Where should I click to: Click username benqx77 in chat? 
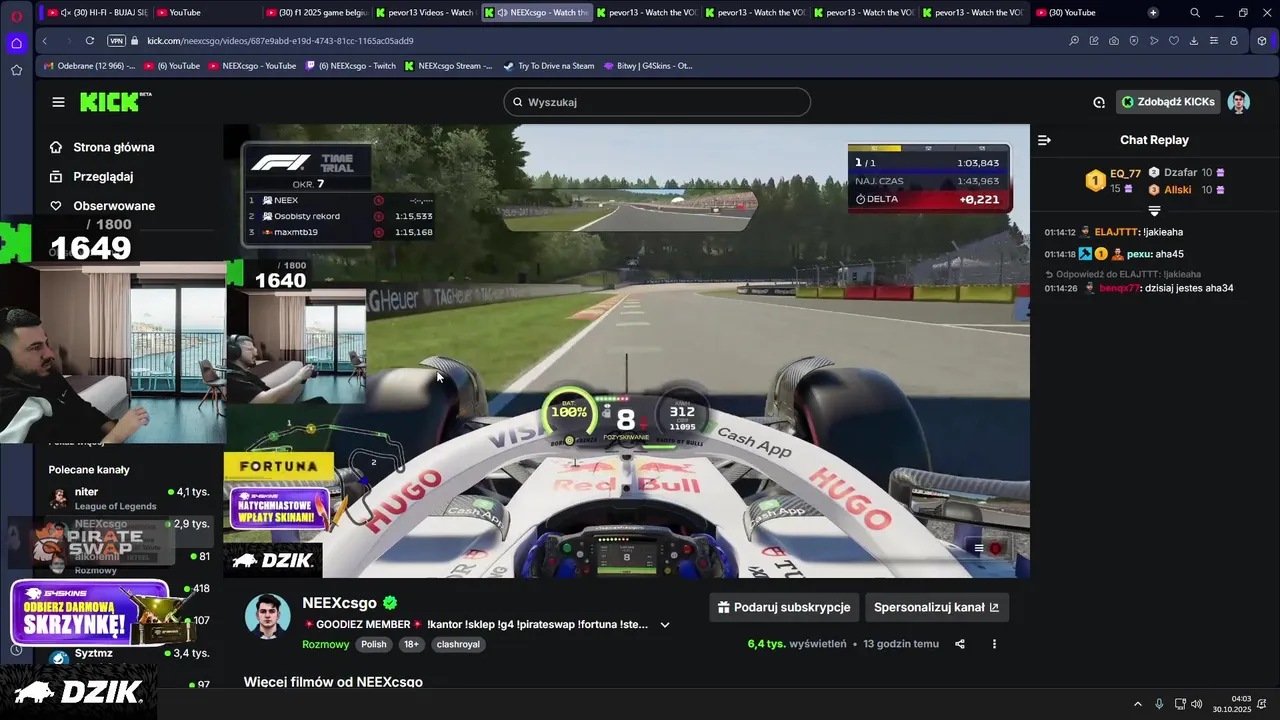pos(1120,288)
